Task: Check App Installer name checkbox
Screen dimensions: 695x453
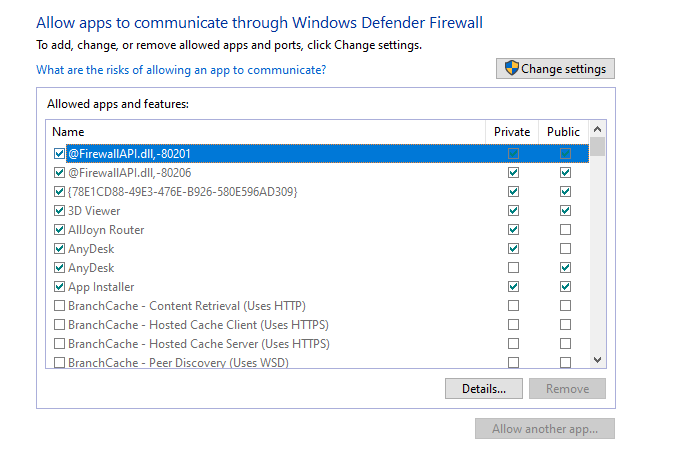Action: (x=59, y=287)
